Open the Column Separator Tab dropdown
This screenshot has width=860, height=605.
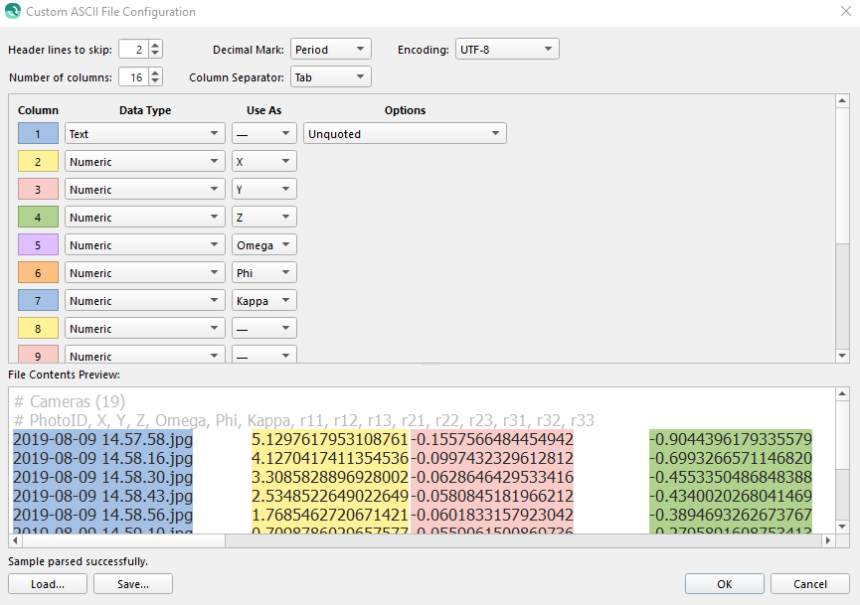coord(330,77)
